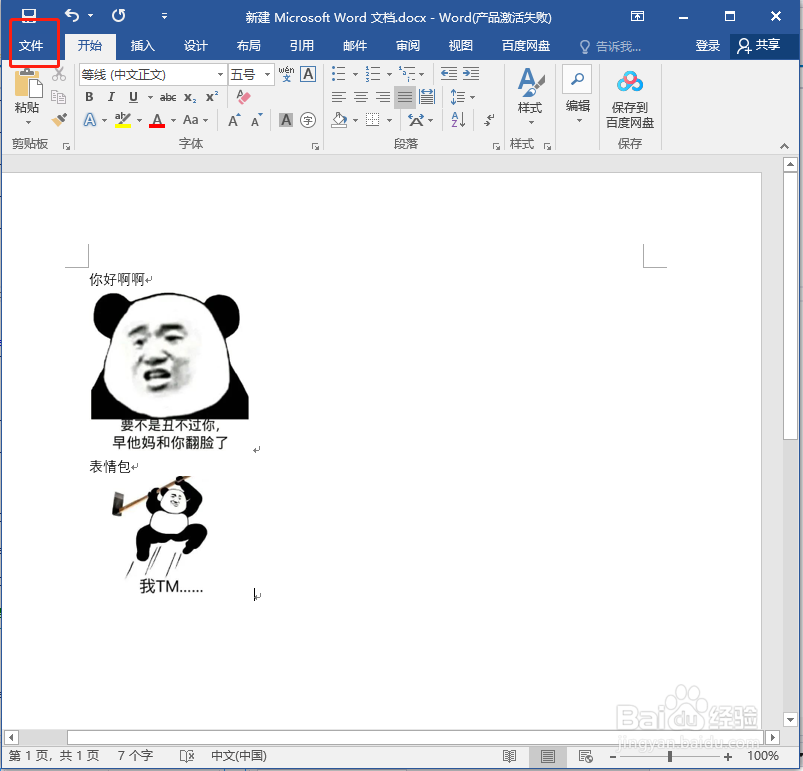Click the phonetic guide wén icon

[286, 74]
